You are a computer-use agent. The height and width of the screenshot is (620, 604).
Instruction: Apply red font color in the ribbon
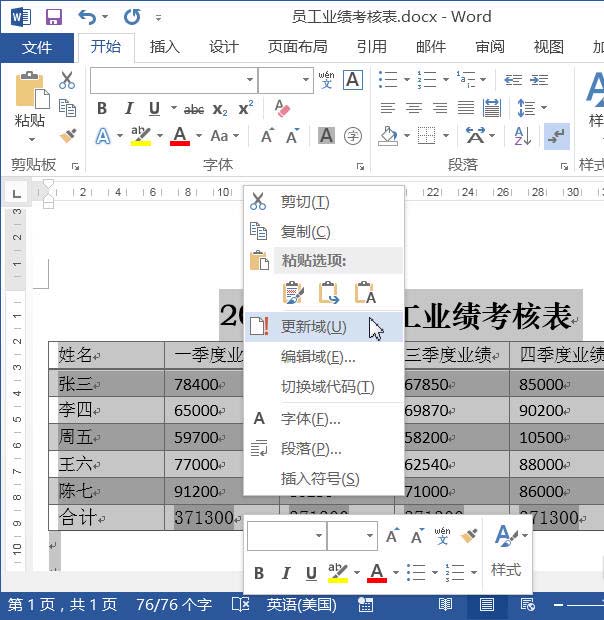coord(180,136)
